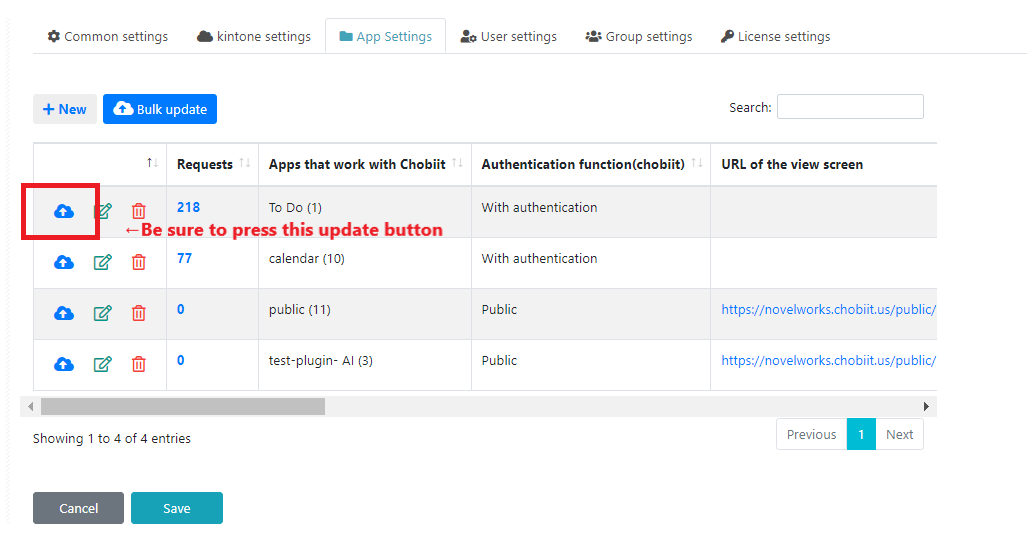Click the Bulk update button
The image size is (1027, 541).
click(160, 109)
